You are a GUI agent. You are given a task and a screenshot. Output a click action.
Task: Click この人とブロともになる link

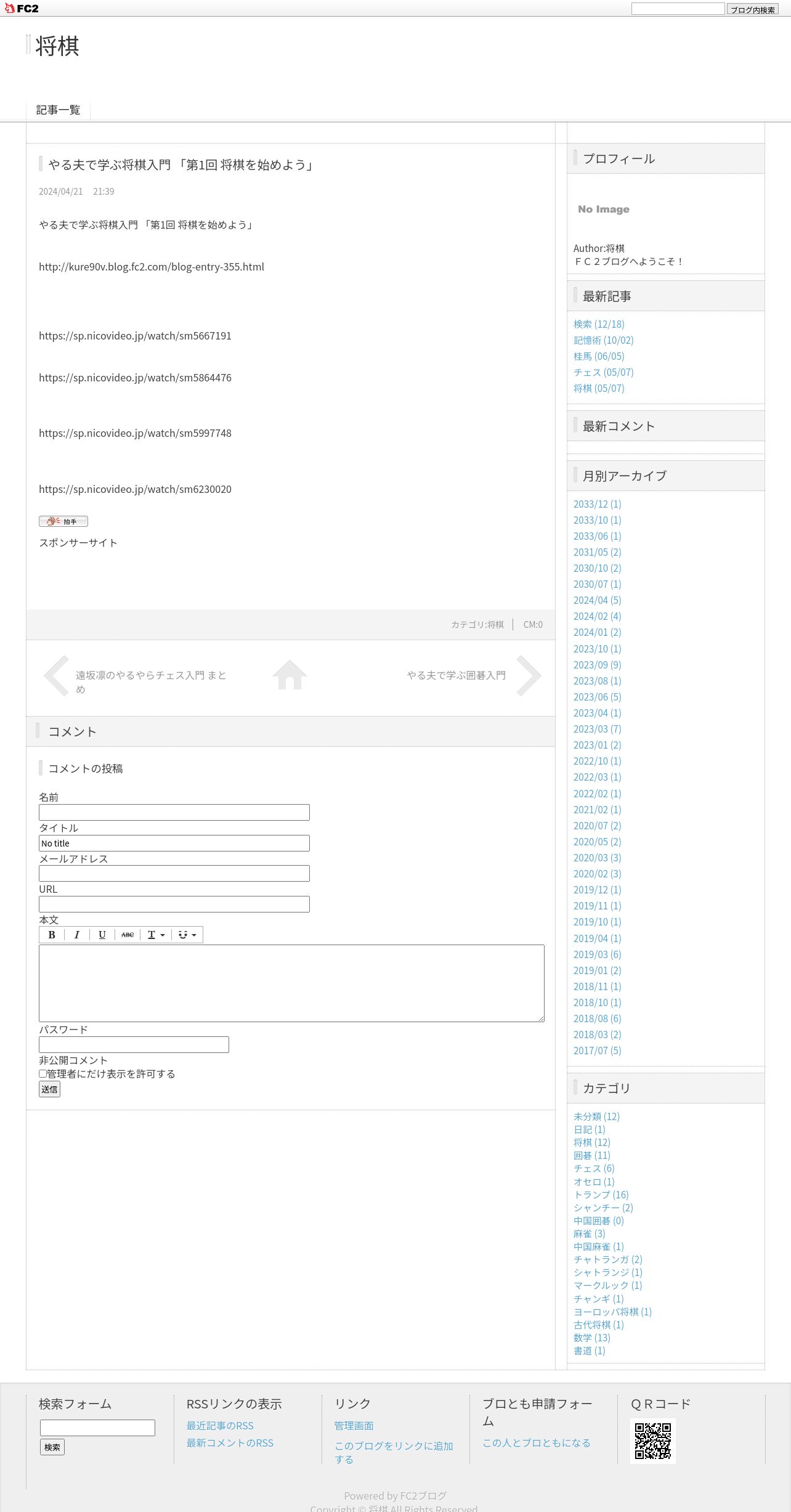coord(537,1443)
